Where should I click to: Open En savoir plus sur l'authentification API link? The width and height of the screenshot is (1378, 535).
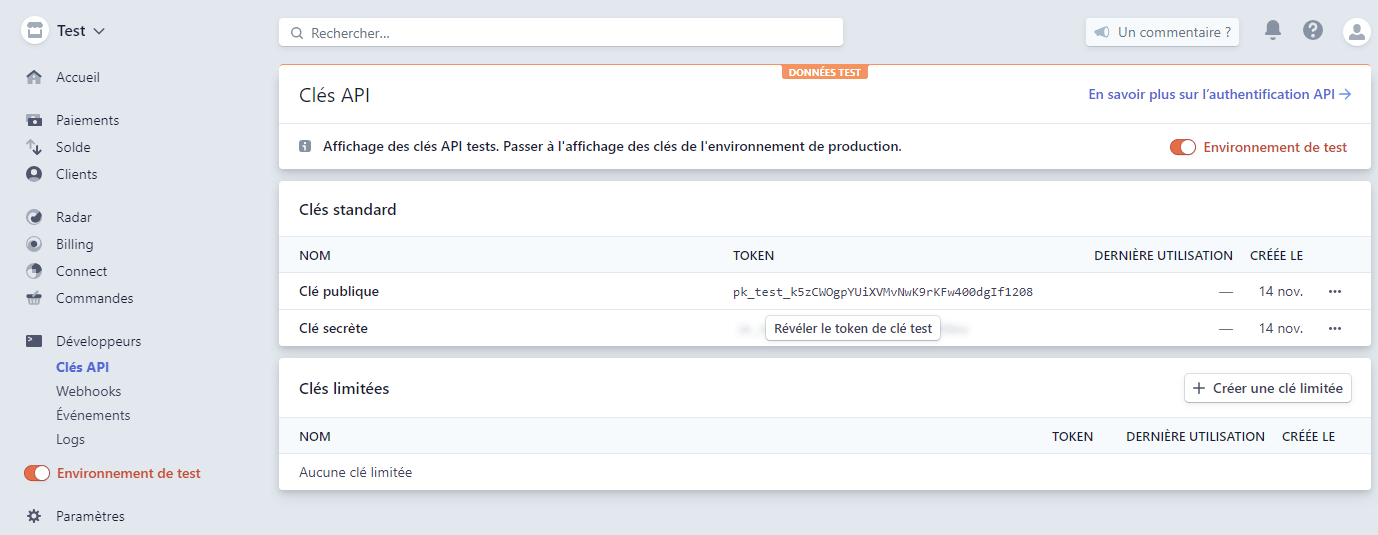(1220, 94)
